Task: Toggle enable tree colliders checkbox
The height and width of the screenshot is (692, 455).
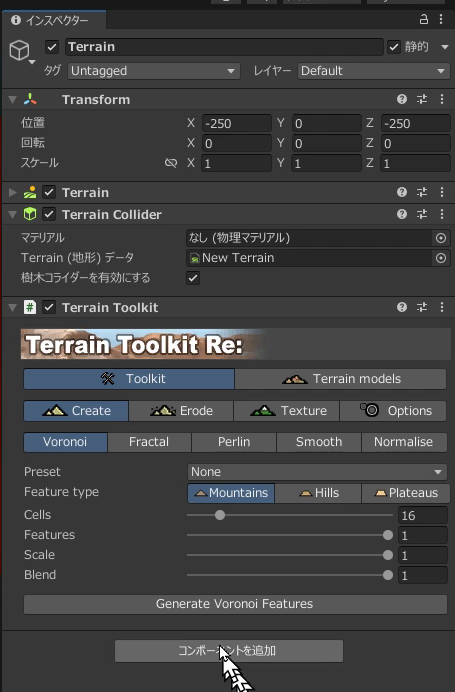Action: coord(193,278)
